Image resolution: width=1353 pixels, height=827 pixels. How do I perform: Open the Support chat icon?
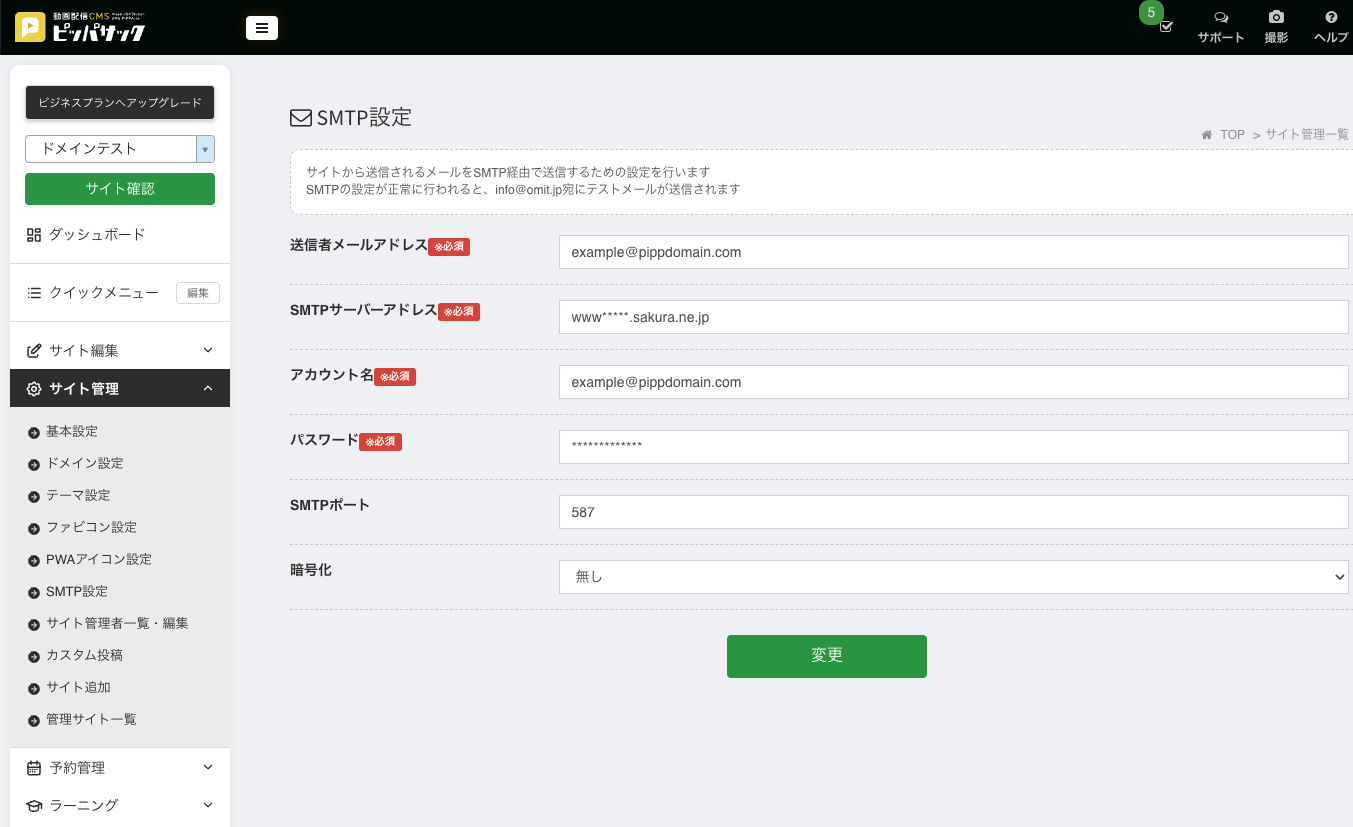1220,18
